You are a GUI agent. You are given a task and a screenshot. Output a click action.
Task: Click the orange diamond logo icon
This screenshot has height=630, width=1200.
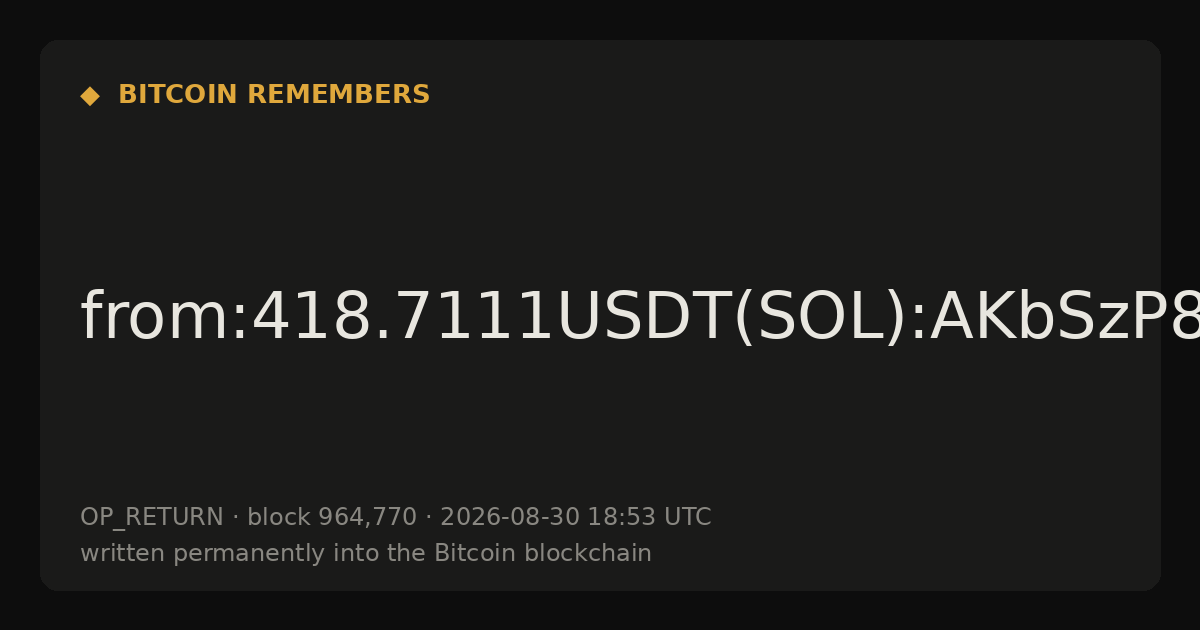coord(89,96)
